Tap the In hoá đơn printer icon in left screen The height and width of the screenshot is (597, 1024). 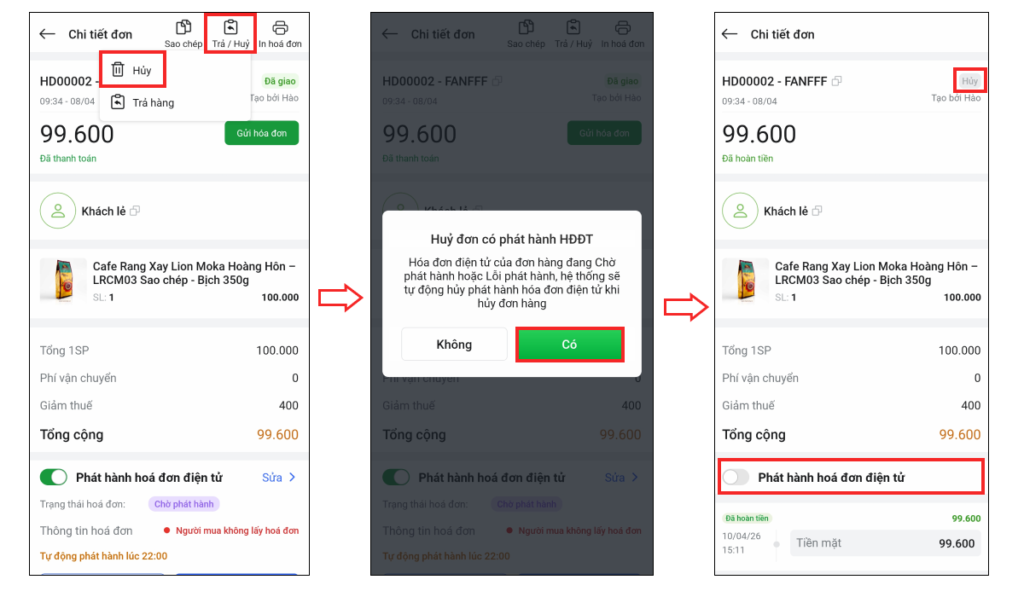point(280,29)
